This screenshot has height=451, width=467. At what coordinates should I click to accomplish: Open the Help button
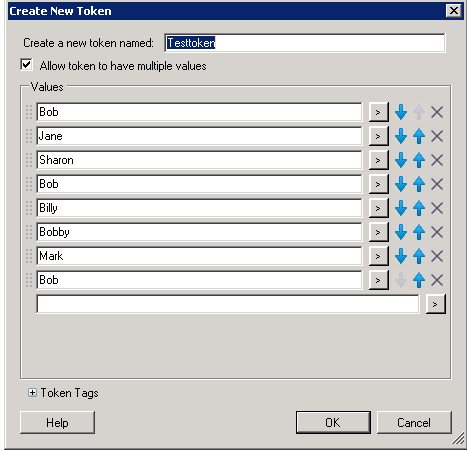57,422
